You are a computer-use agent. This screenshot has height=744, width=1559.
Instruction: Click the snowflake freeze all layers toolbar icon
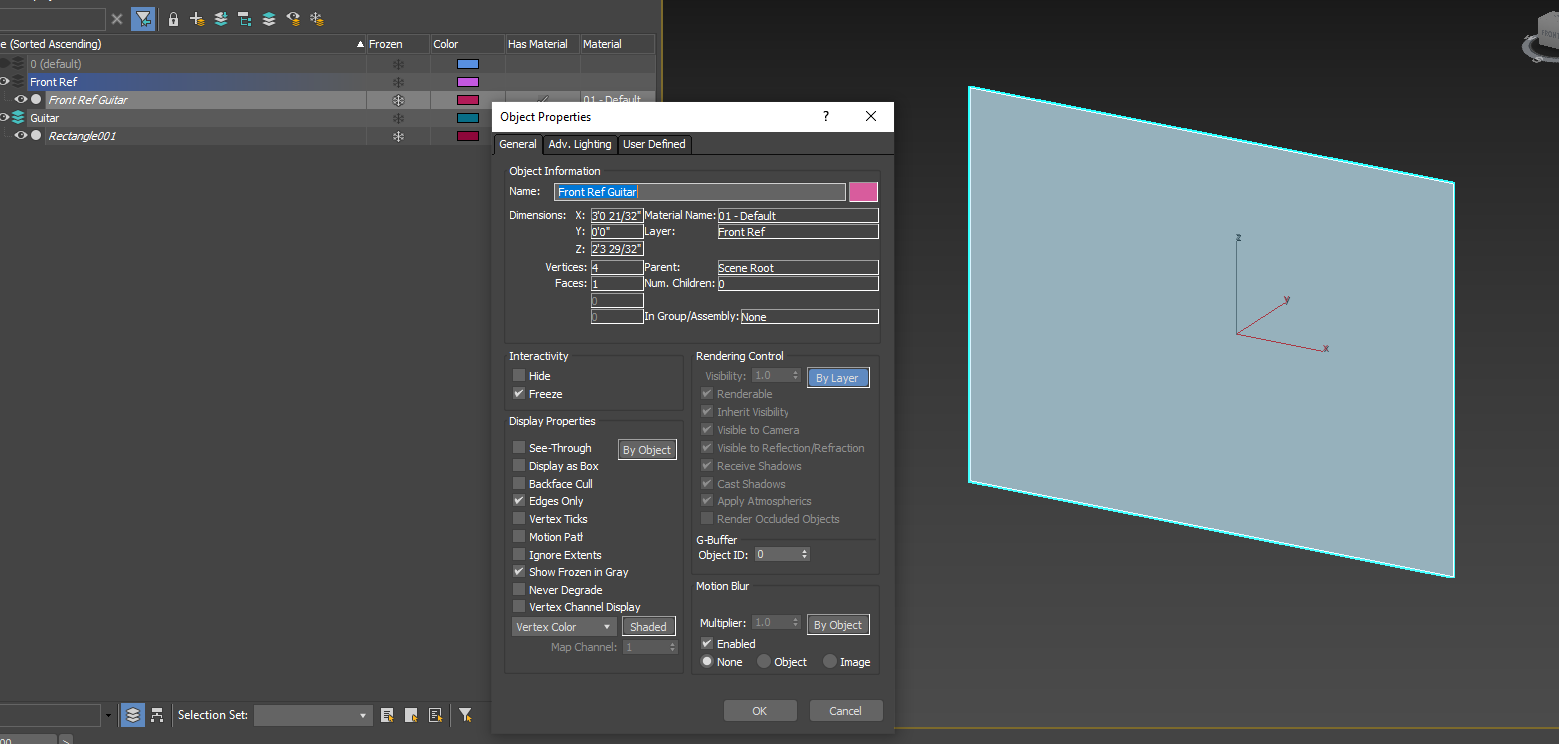click(317, 19)
